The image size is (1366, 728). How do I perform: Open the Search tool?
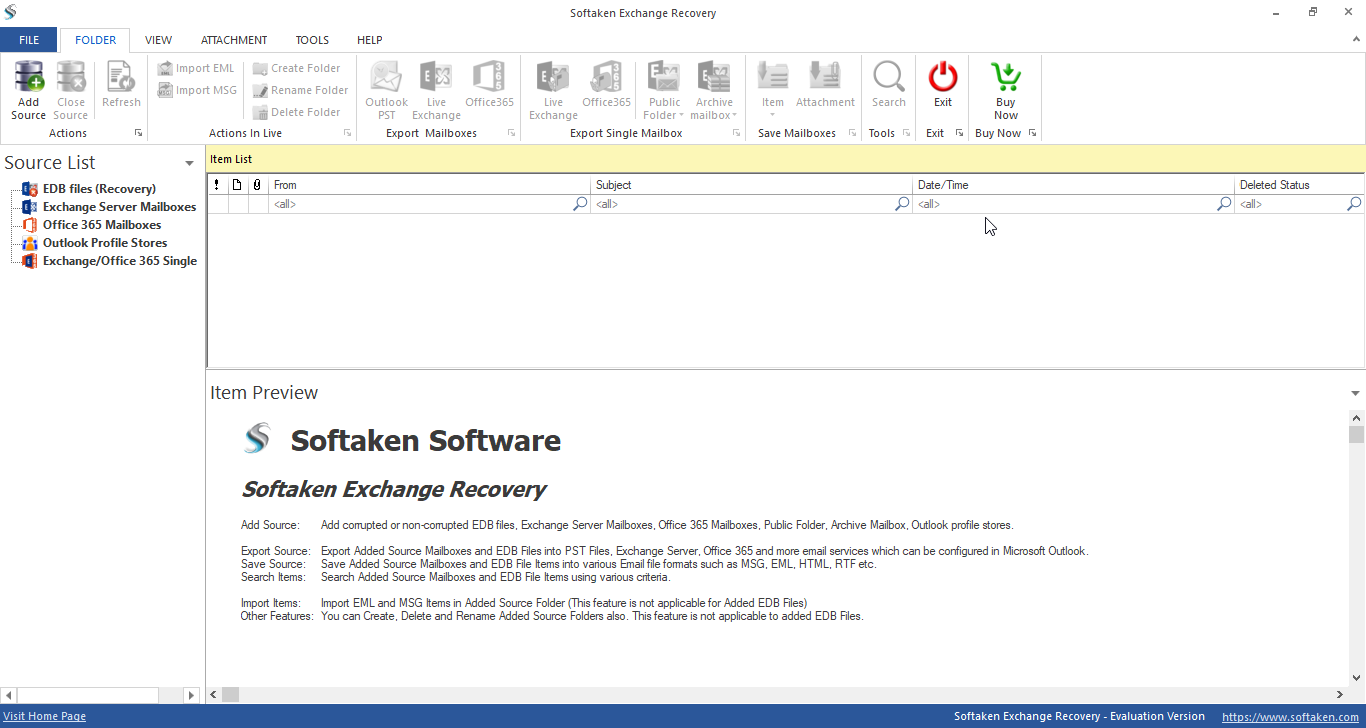coord(888,85)
